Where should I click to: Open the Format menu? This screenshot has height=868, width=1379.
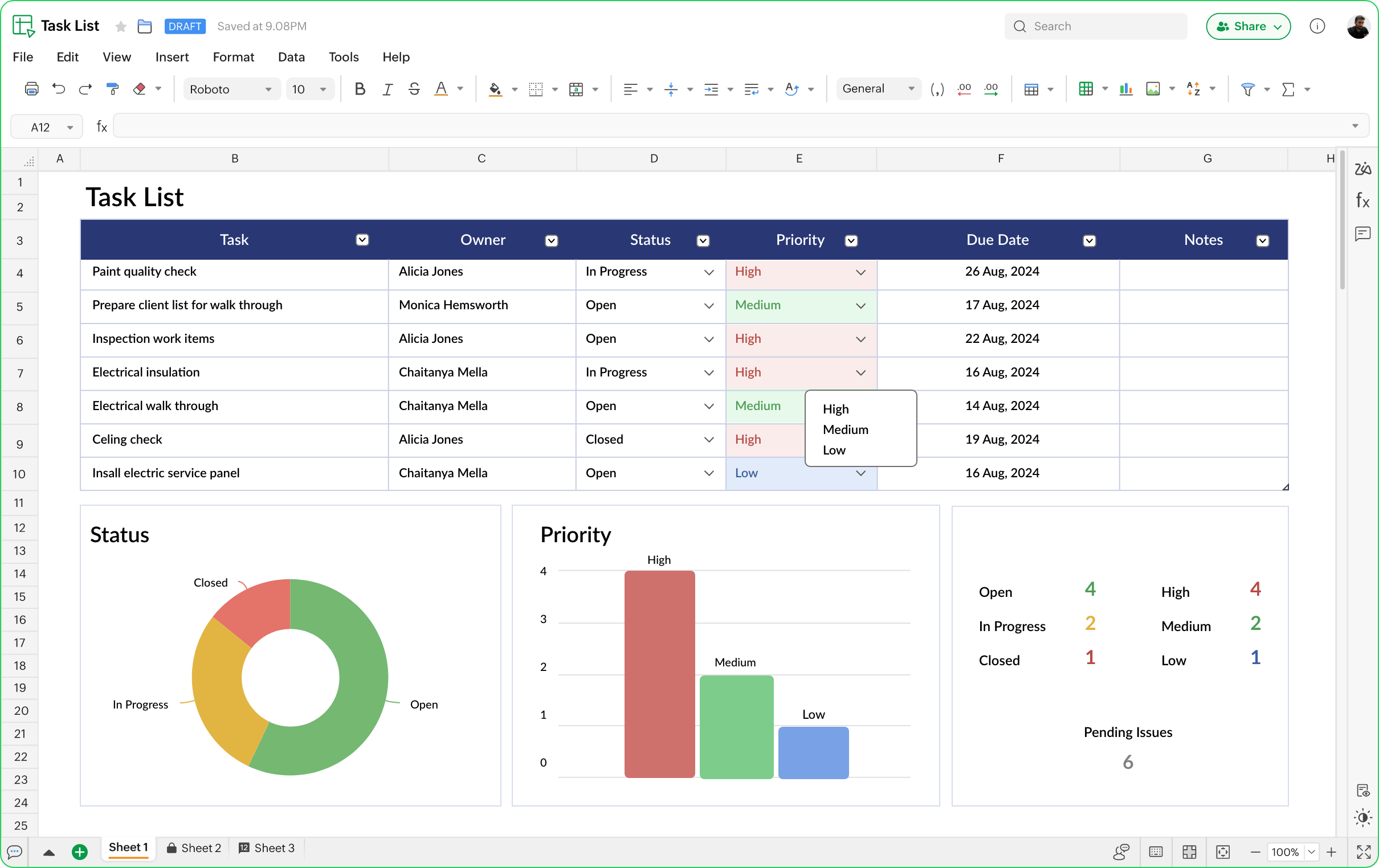233,57
